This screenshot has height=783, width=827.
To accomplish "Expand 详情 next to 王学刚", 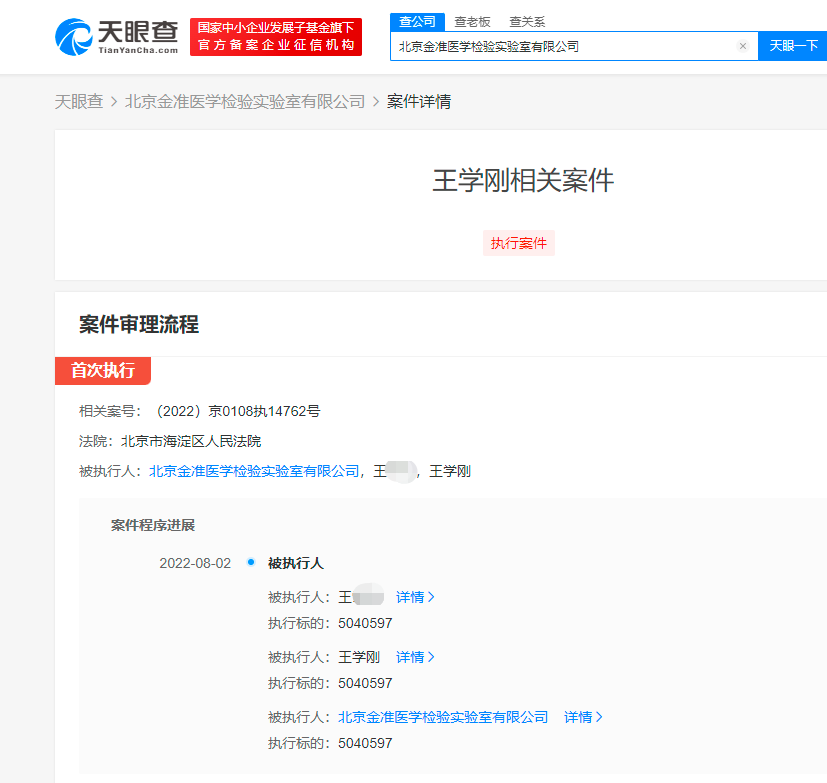I will (x=415, y=657).
